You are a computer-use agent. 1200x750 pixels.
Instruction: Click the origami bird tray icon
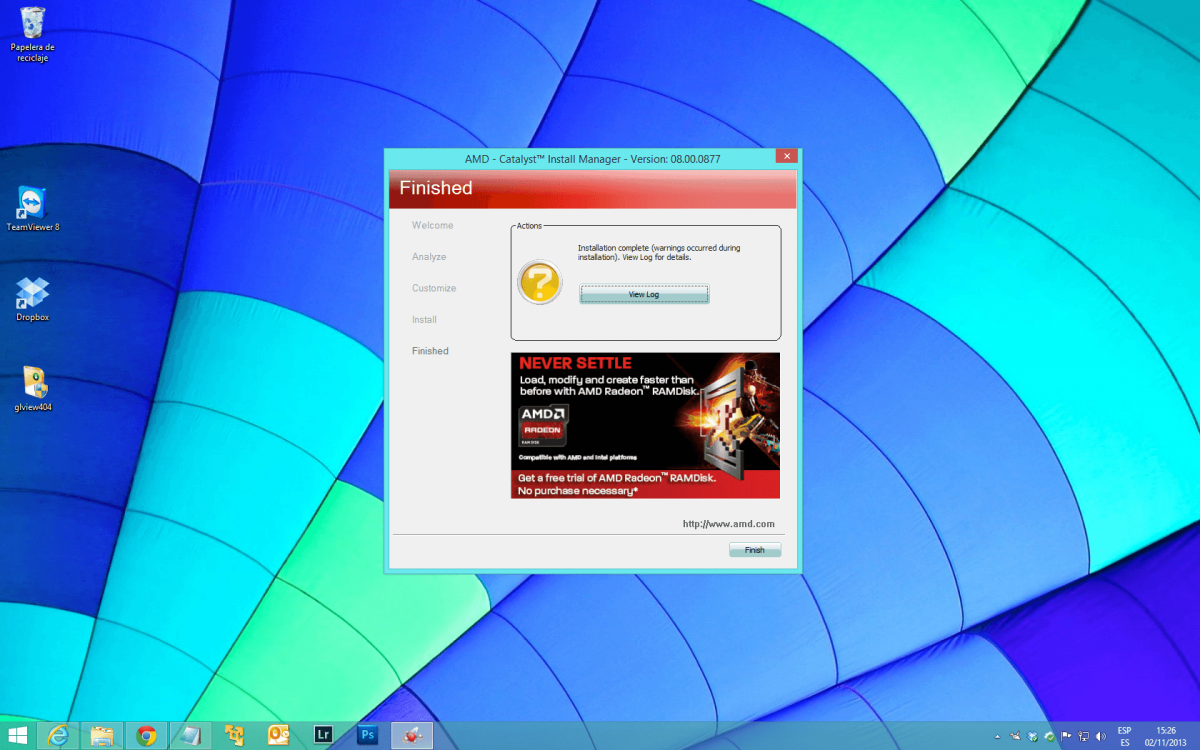tap(1016, 736)
